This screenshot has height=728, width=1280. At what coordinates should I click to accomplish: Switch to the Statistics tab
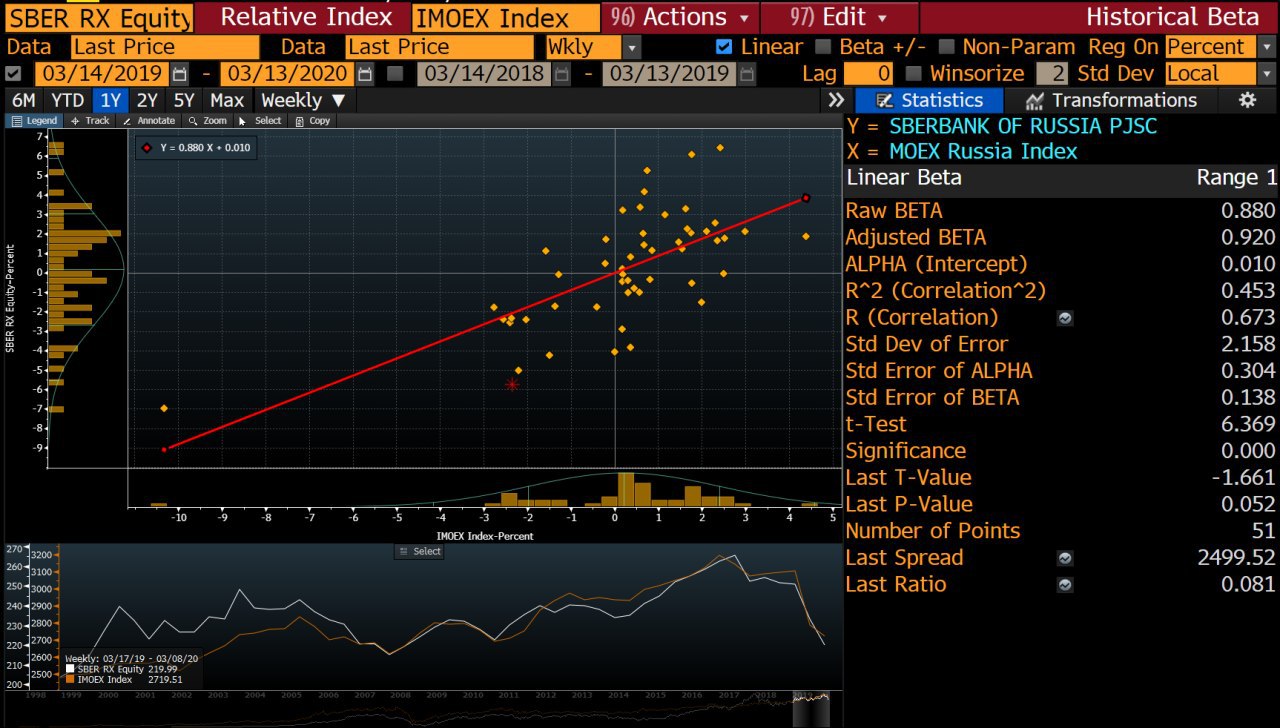tap(929, 100)
